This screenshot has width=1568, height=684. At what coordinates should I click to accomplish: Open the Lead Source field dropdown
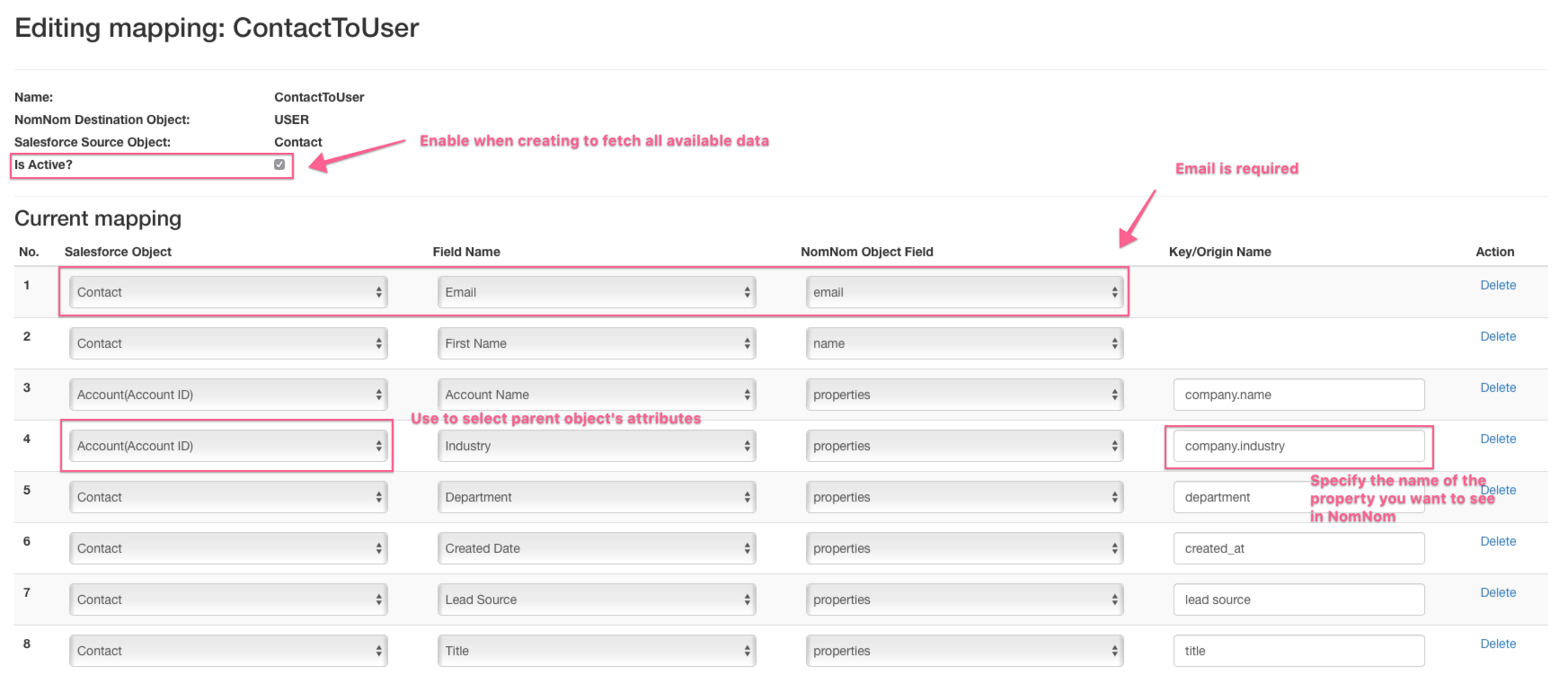pos(597,600)
